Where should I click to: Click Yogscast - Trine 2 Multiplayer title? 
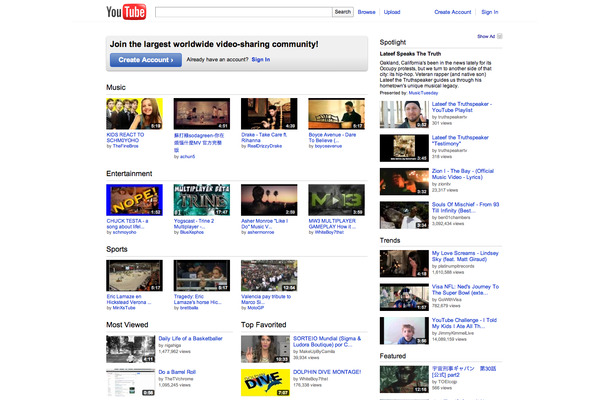pyautogui.click(x=194, y=224)
